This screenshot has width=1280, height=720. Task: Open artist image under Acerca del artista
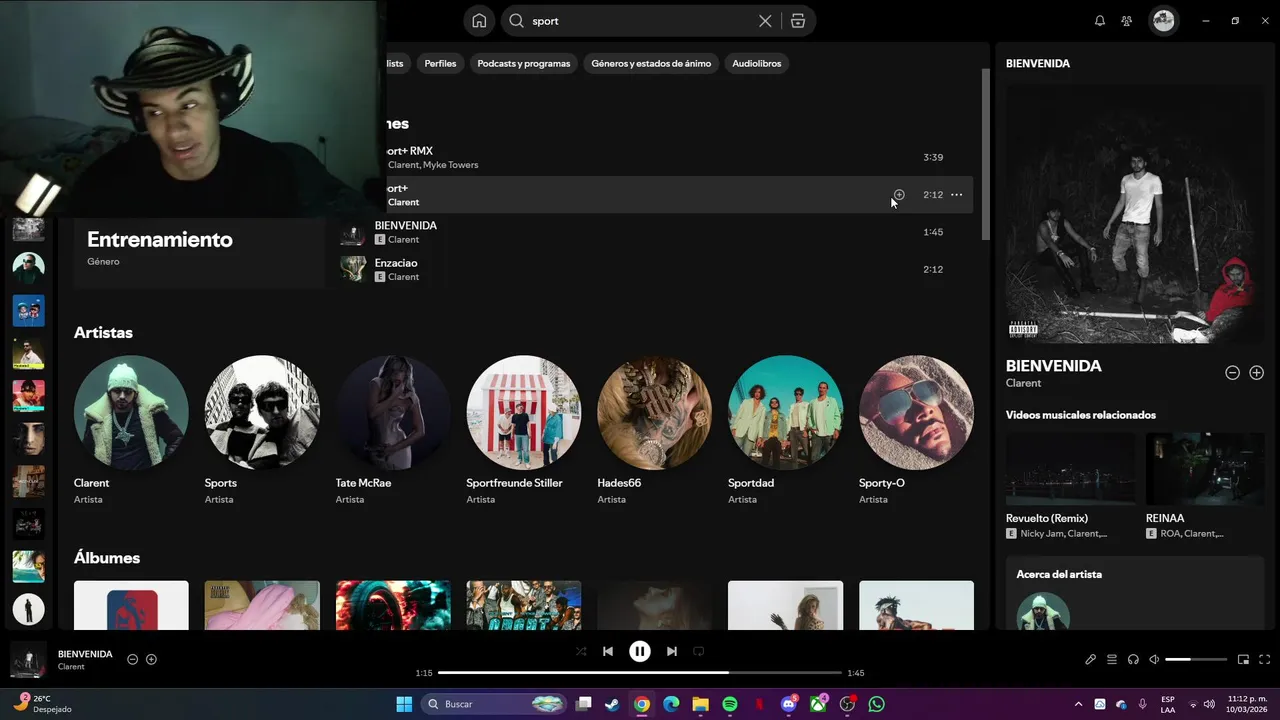point(1043,612)
